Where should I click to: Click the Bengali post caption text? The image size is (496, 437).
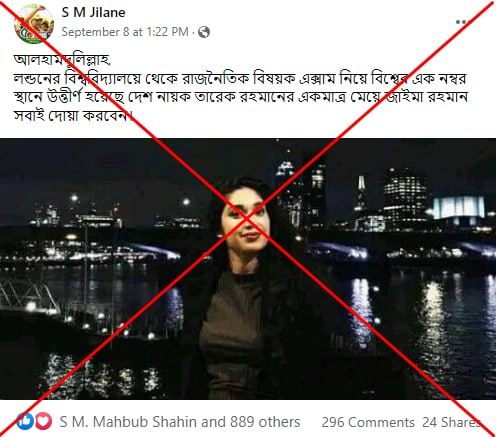click(x=241, y=88)
